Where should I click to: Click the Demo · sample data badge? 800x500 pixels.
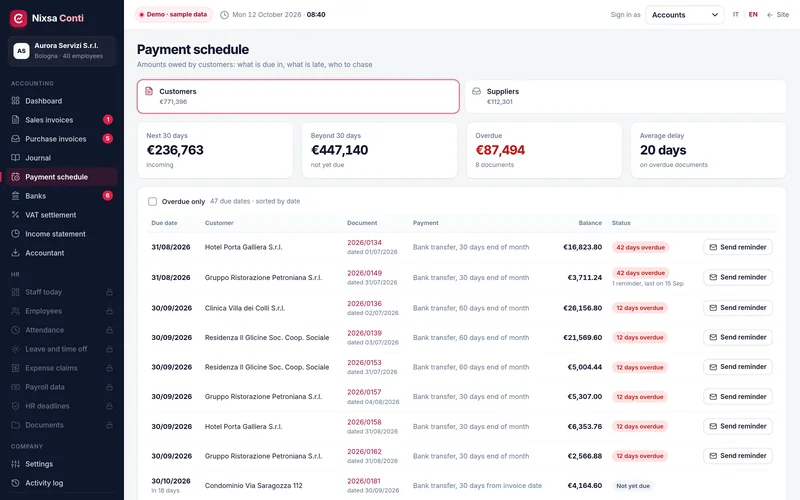point(173,15)
